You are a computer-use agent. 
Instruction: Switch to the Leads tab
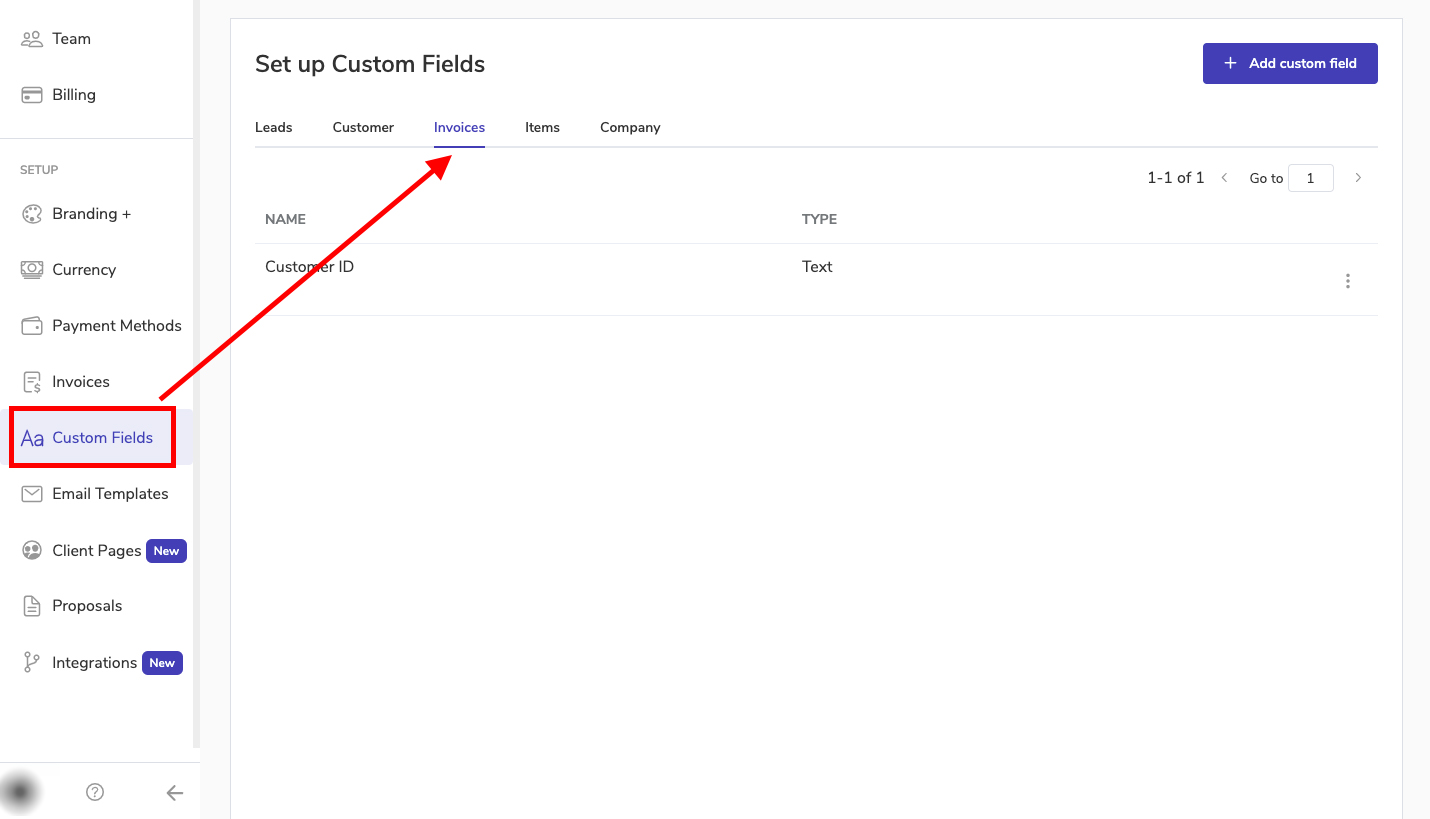point(273,128)
